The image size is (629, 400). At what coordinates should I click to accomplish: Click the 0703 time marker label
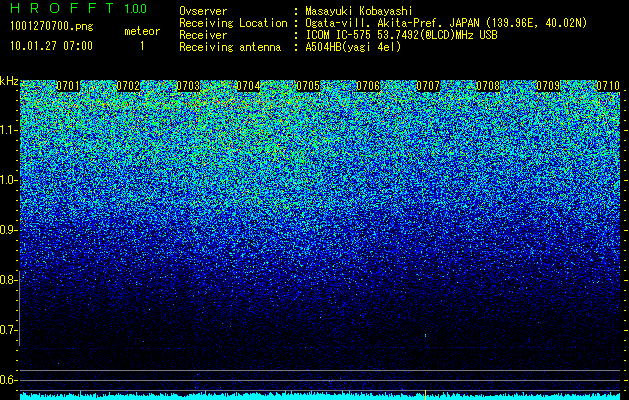tap(188, 86)
